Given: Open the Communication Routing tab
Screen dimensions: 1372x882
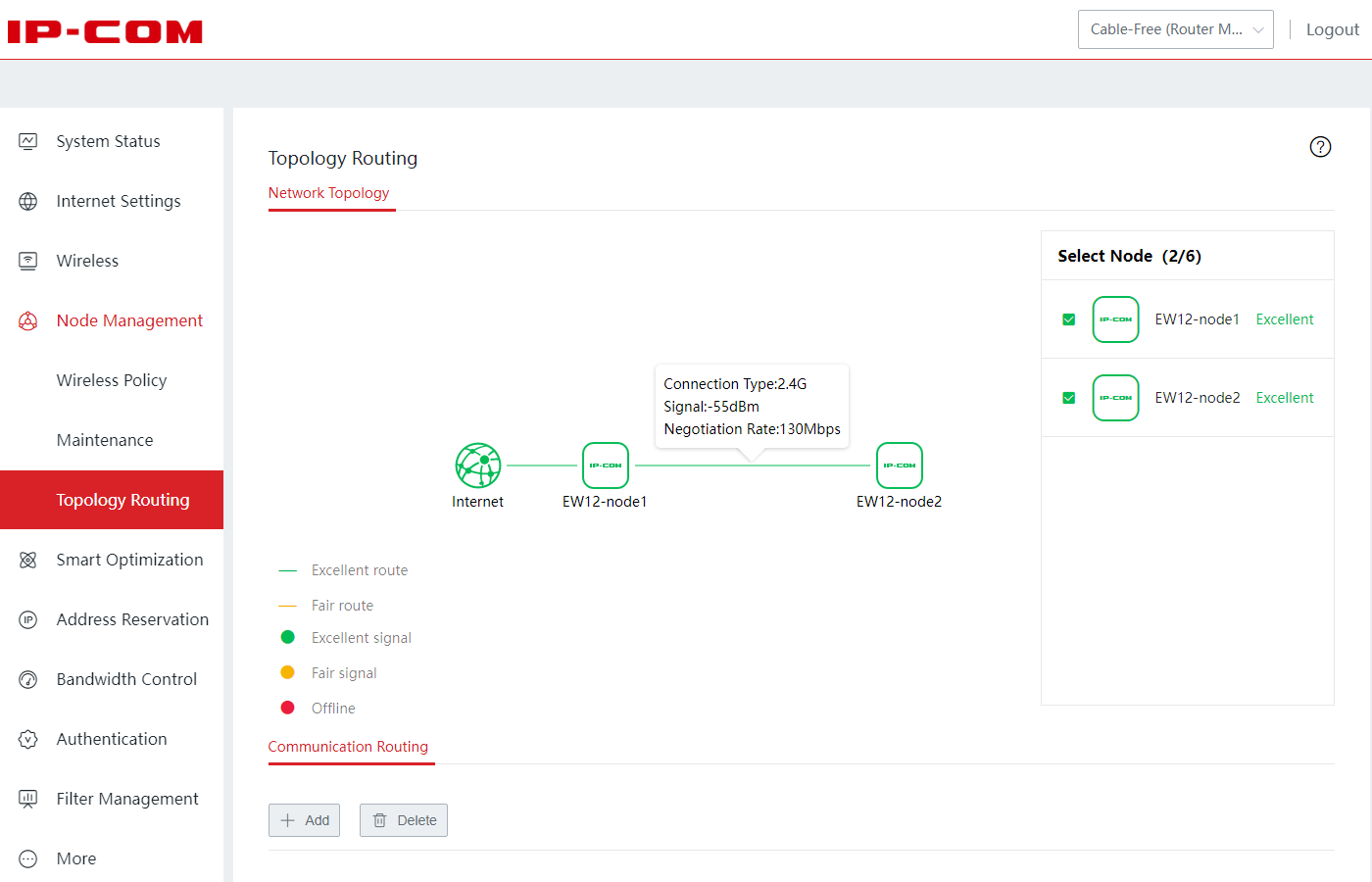Looking at the screenshot, I should click(x=348, y=747).
